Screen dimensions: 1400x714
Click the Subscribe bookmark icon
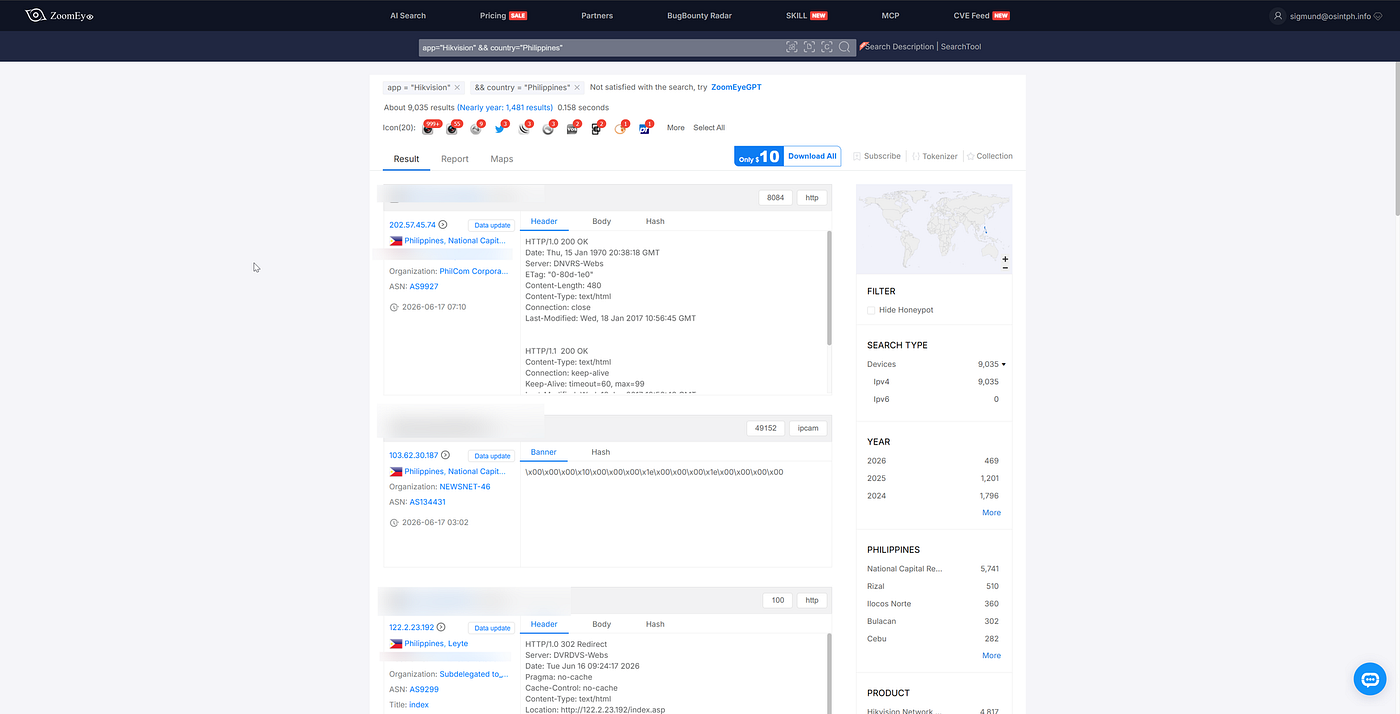point(857,156)
